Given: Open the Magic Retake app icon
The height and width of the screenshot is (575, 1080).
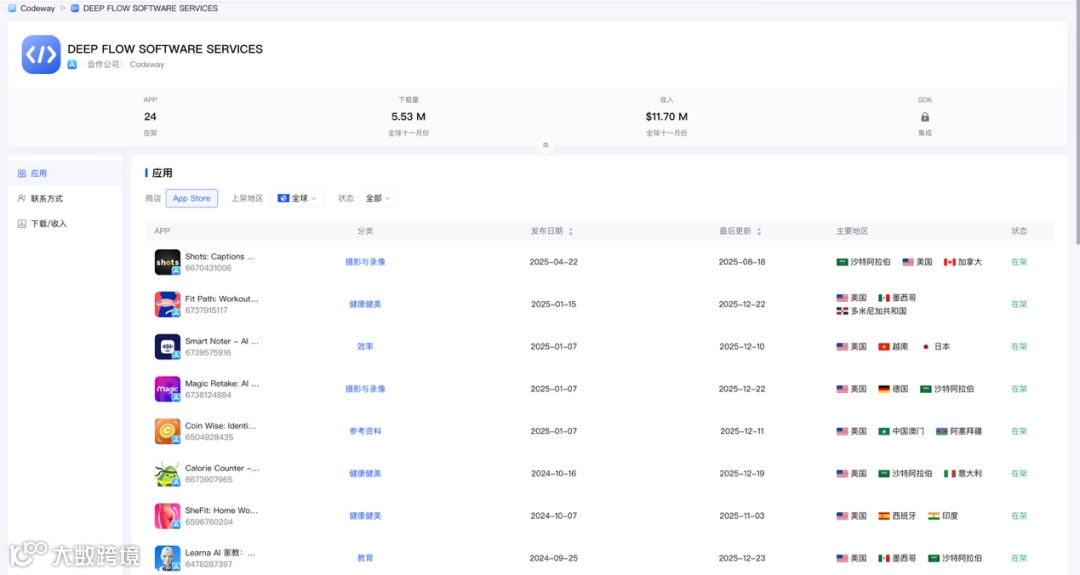Looking at the screenshot, I should [167, 389].
